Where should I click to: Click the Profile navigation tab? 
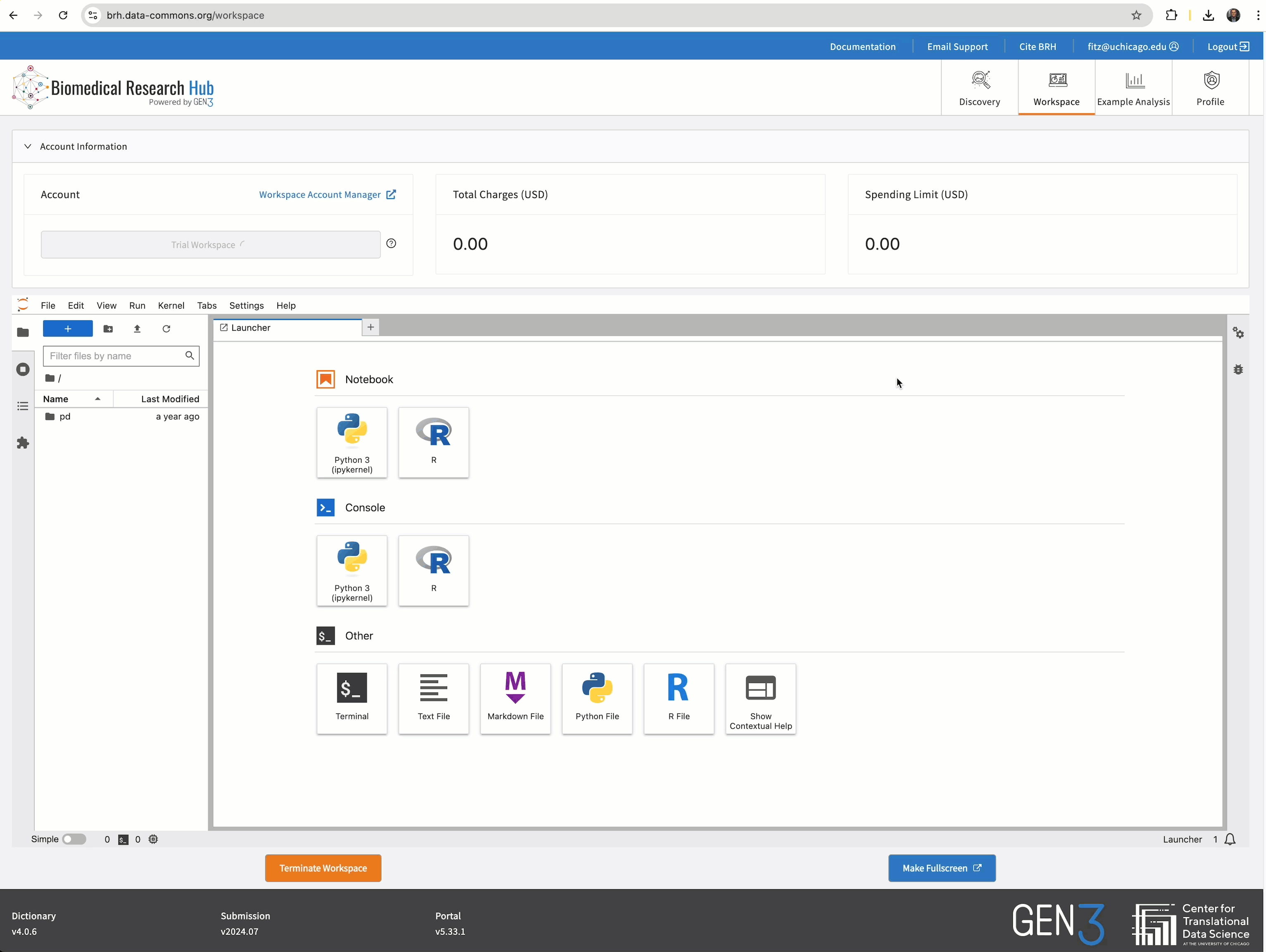[x=1210, y=88]
